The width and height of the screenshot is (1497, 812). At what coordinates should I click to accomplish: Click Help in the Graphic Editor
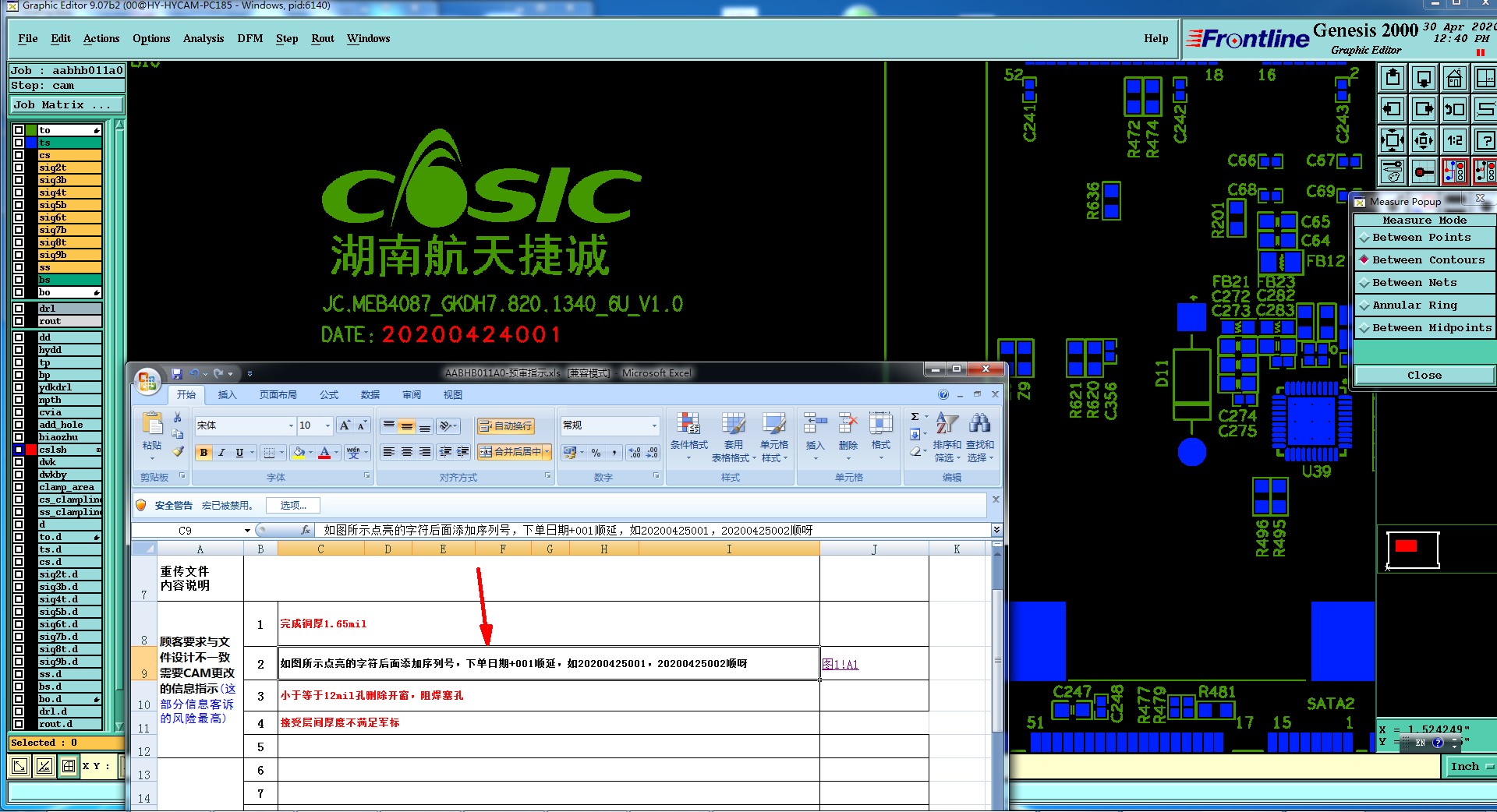tap(1156, 38)
